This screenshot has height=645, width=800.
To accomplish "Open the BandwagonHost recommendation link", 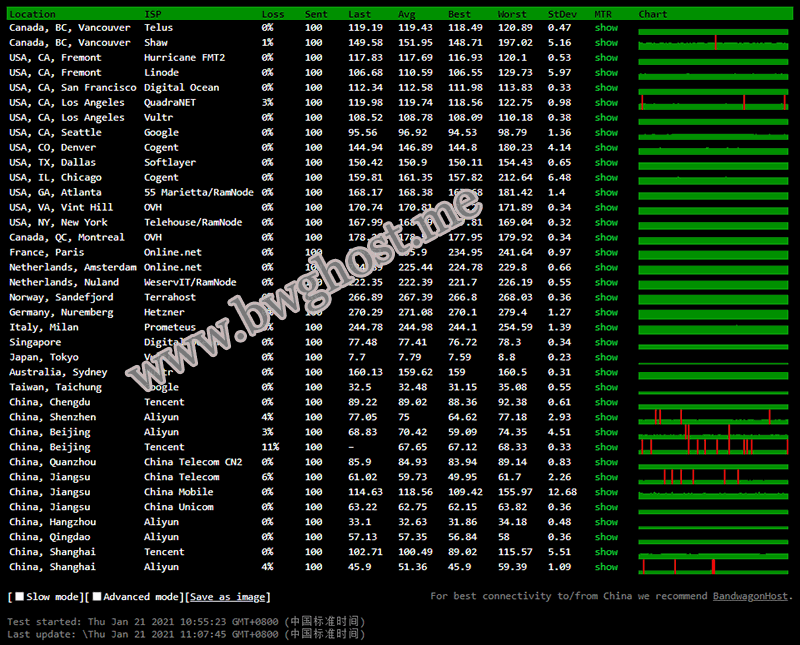I will [750, 596].
